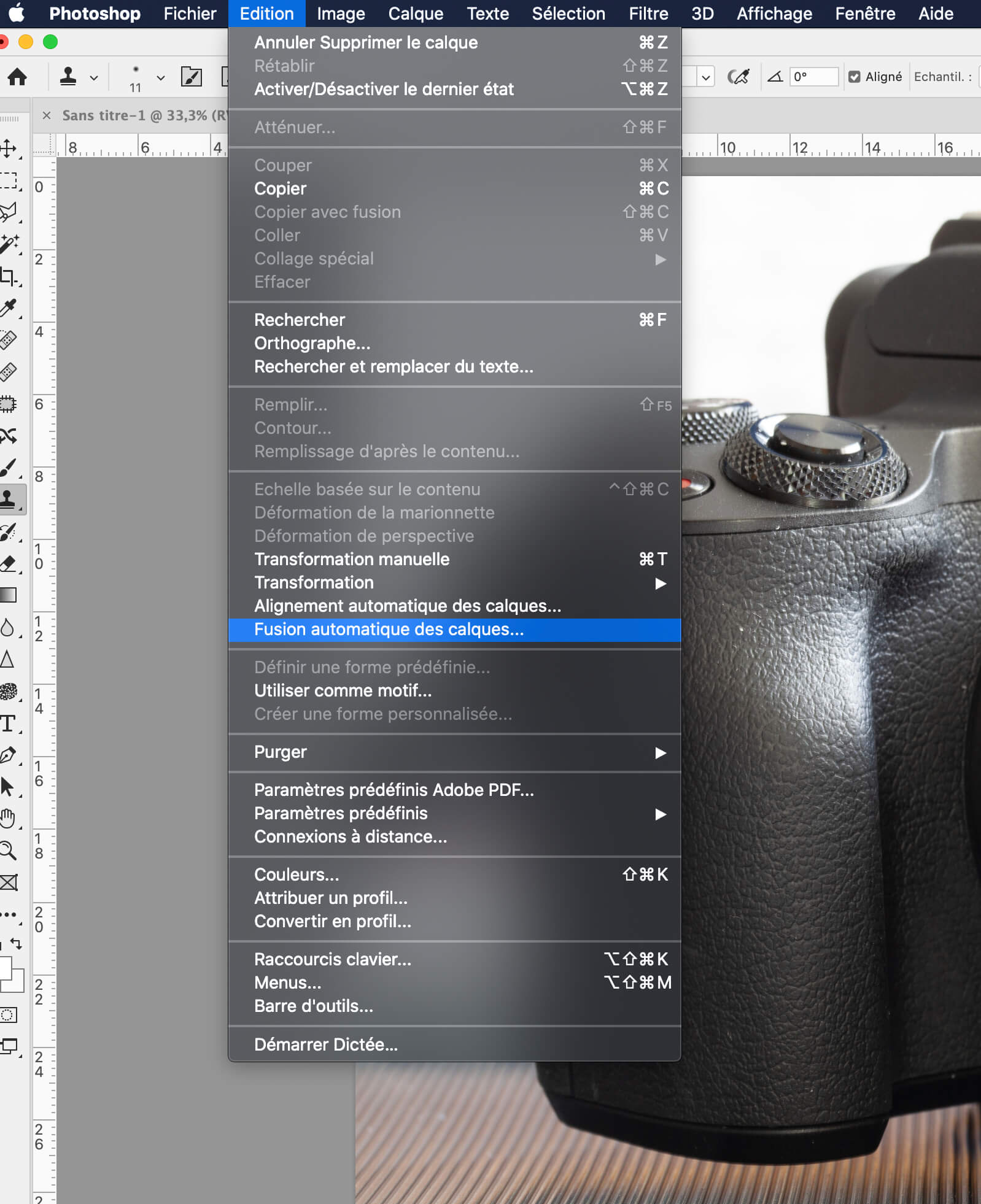
Task: Toggle Quick Mask mode
Action: coord(8,1014)
